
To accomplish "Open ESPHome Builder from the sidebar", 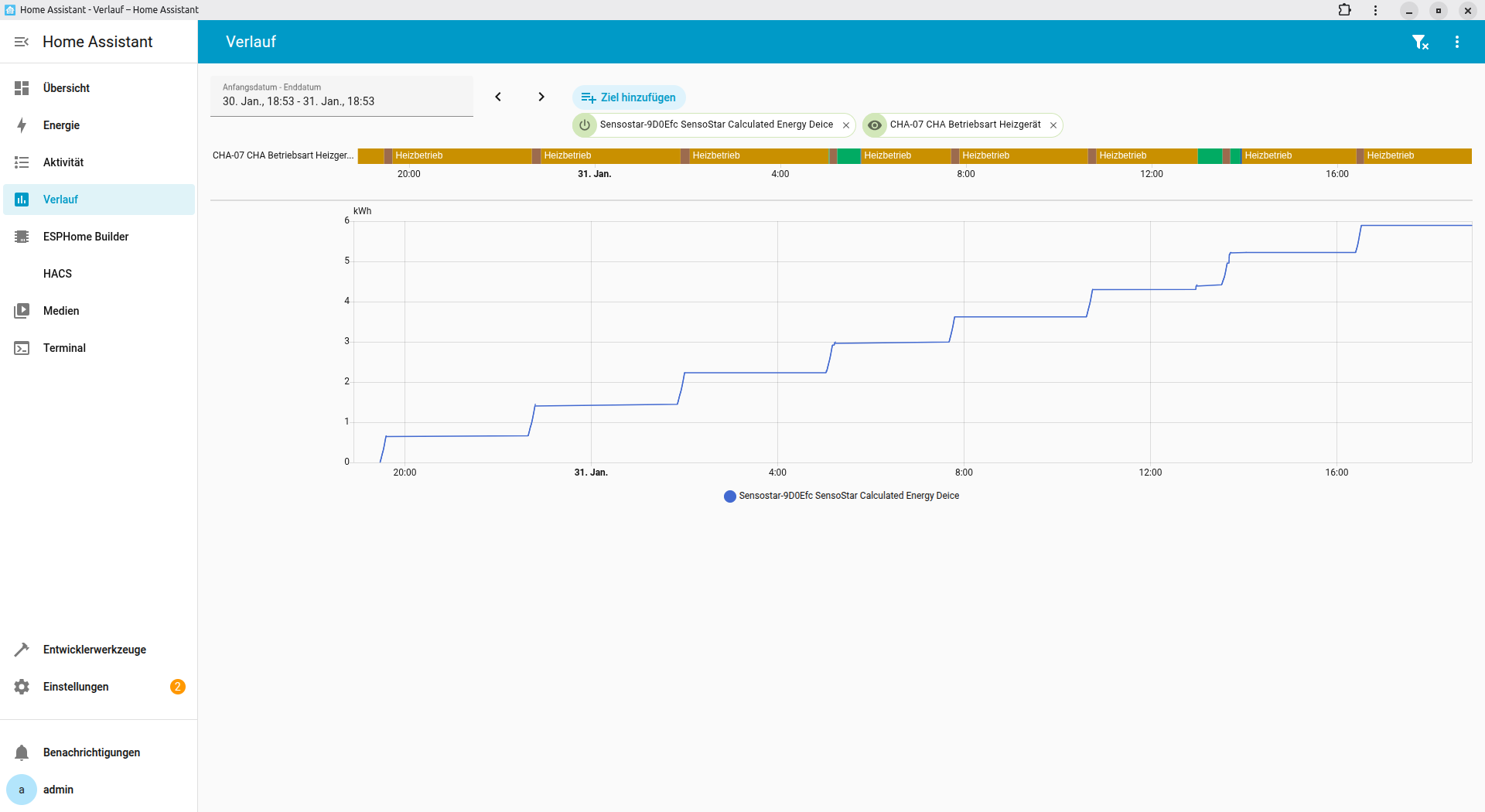I will (85, 237).
